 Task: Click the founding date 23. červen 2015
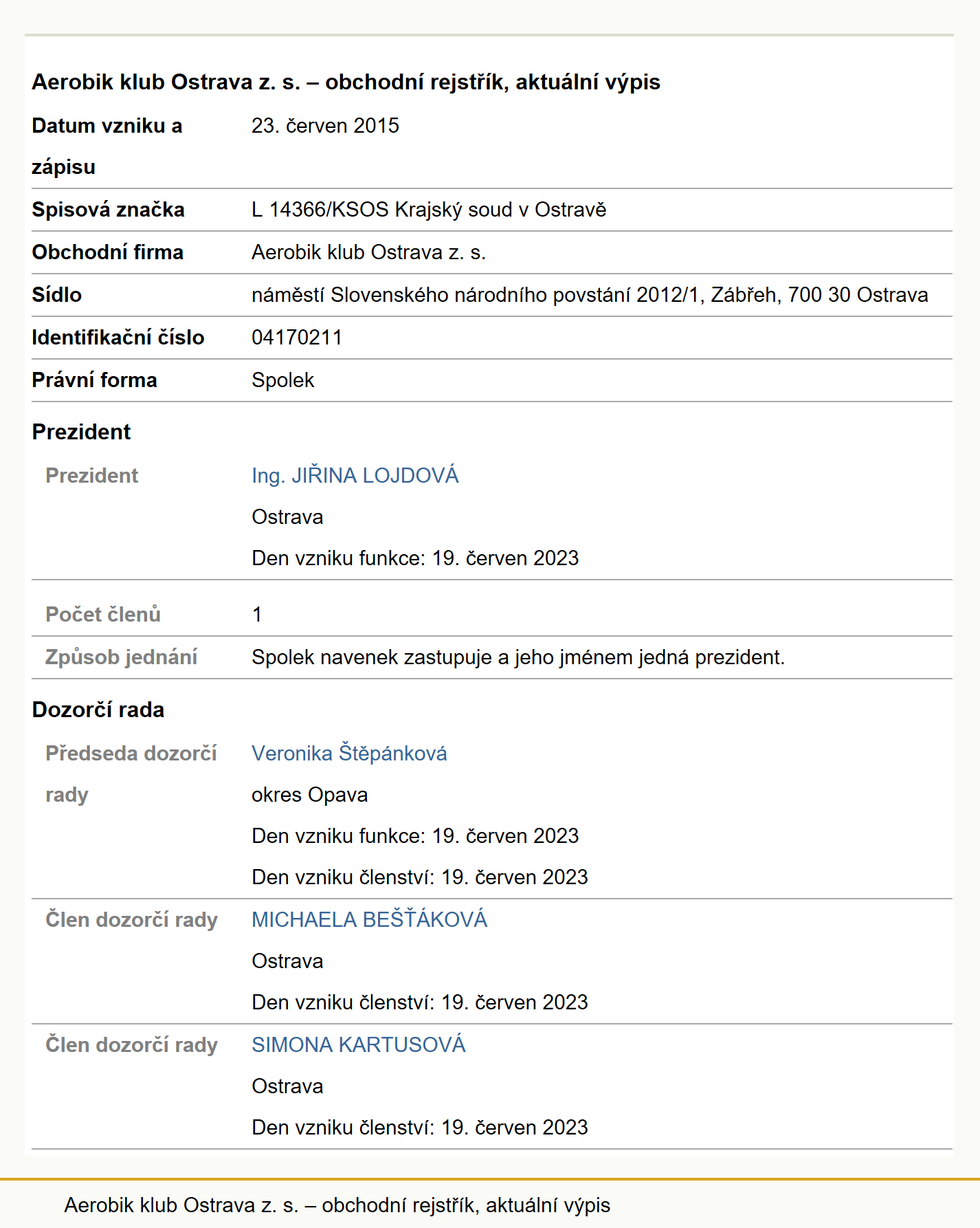[325, 126]
